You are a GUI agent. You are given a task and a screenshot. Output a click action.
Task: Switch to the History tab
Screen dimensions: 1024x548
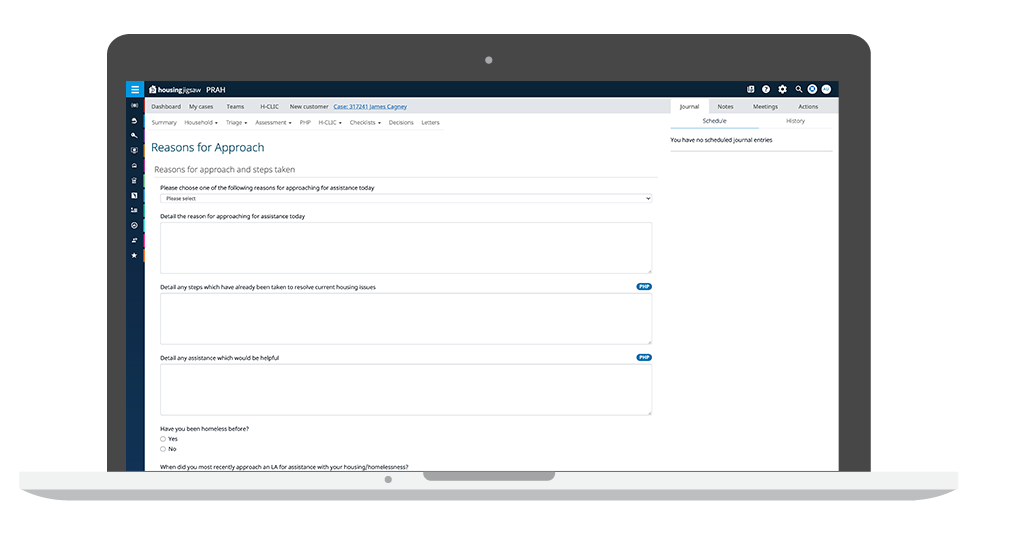795,121
